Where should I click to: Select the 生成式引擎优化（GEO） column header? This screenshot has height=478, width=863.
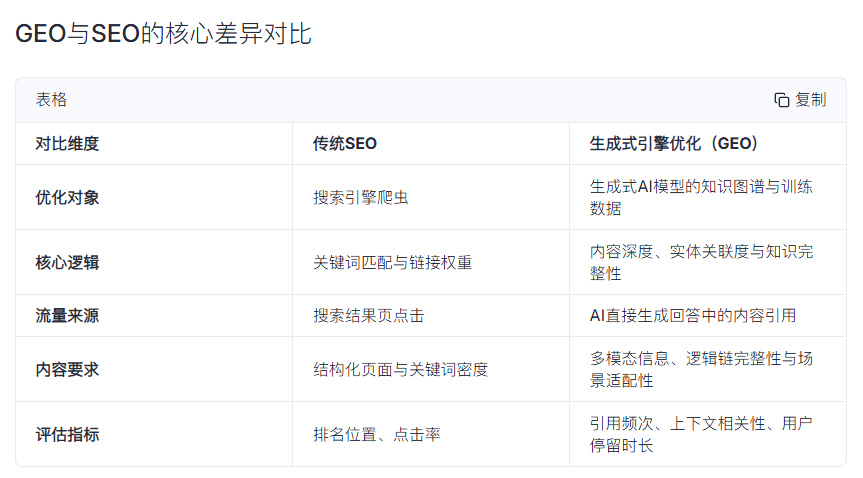[x=674, y=144]
